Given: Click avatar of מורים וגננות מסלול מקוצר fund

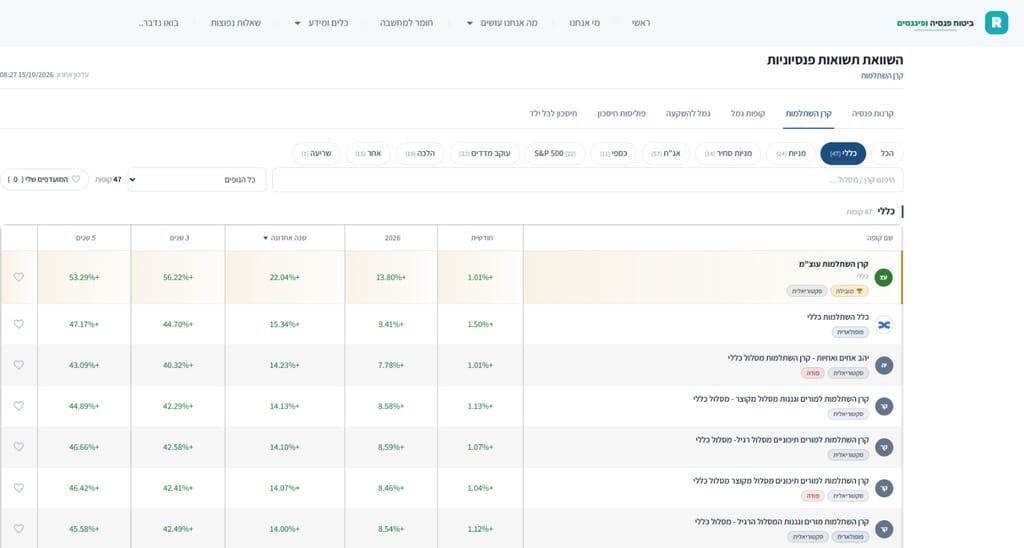Looking at the screenshot, I should pyautogui.click(x=884, y=406).
